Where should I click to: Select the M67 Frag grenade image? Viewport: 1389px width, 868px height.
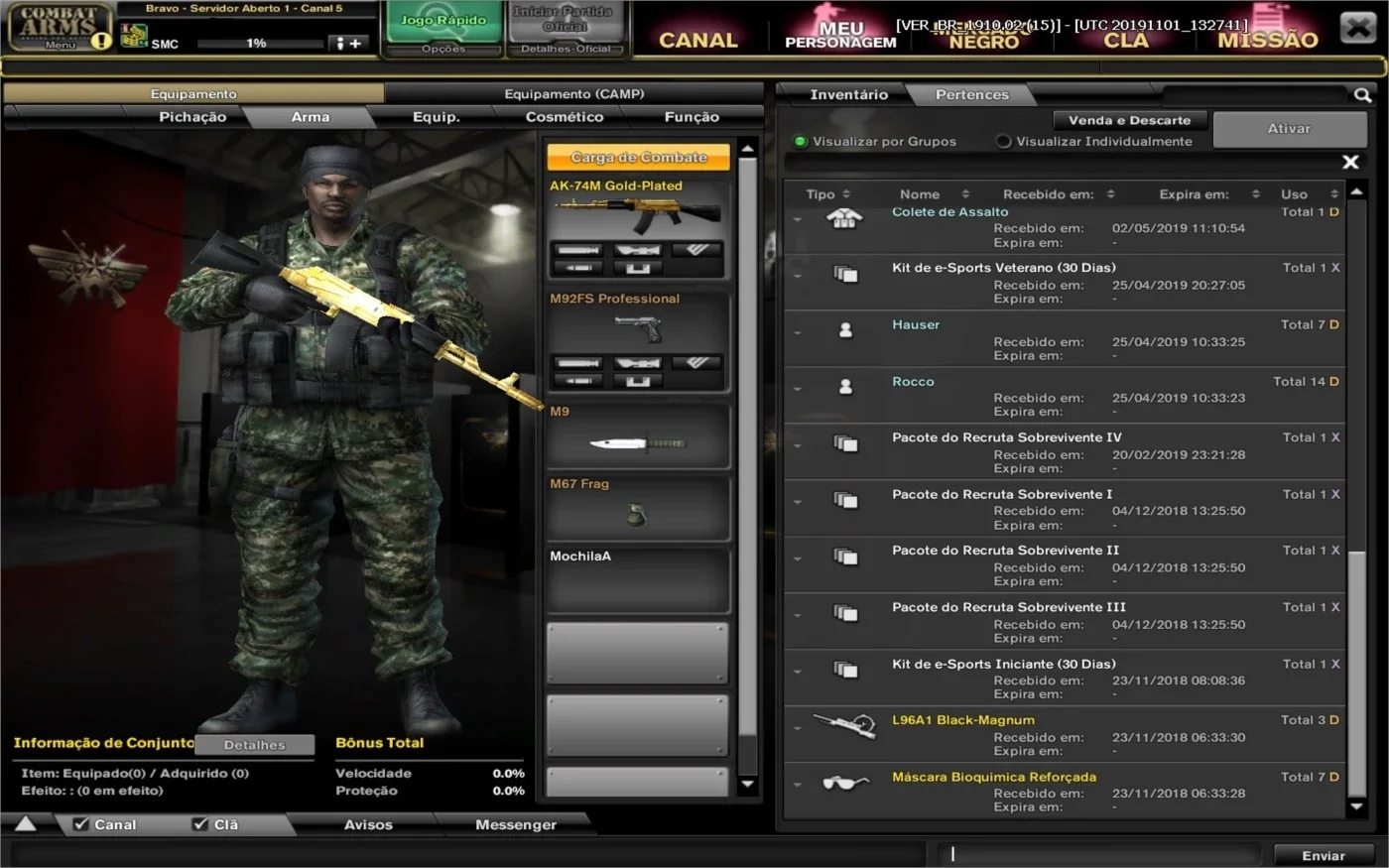tap(638, 514)
